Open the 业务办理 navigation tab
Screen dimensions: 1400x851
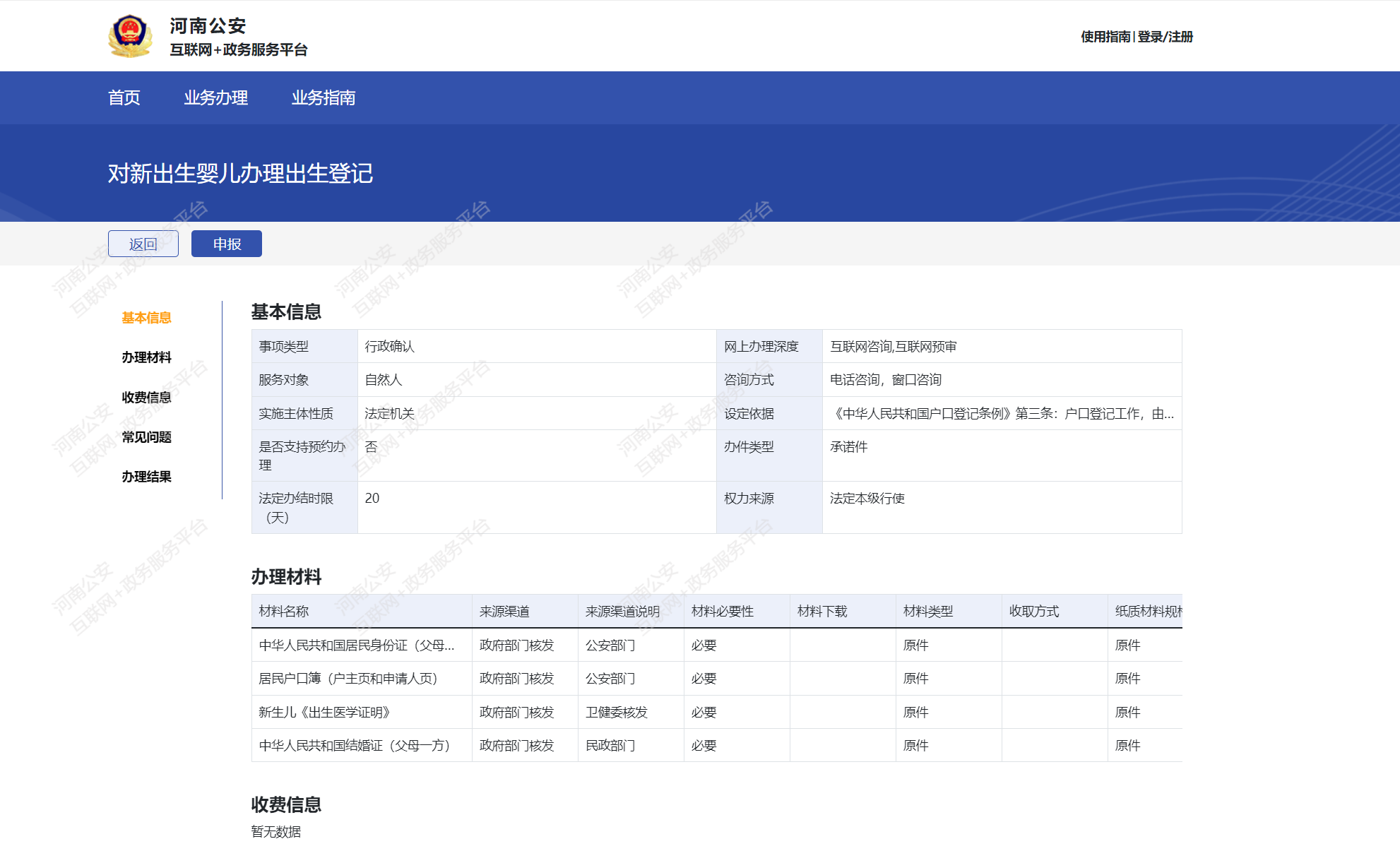[x=215, y=97]
